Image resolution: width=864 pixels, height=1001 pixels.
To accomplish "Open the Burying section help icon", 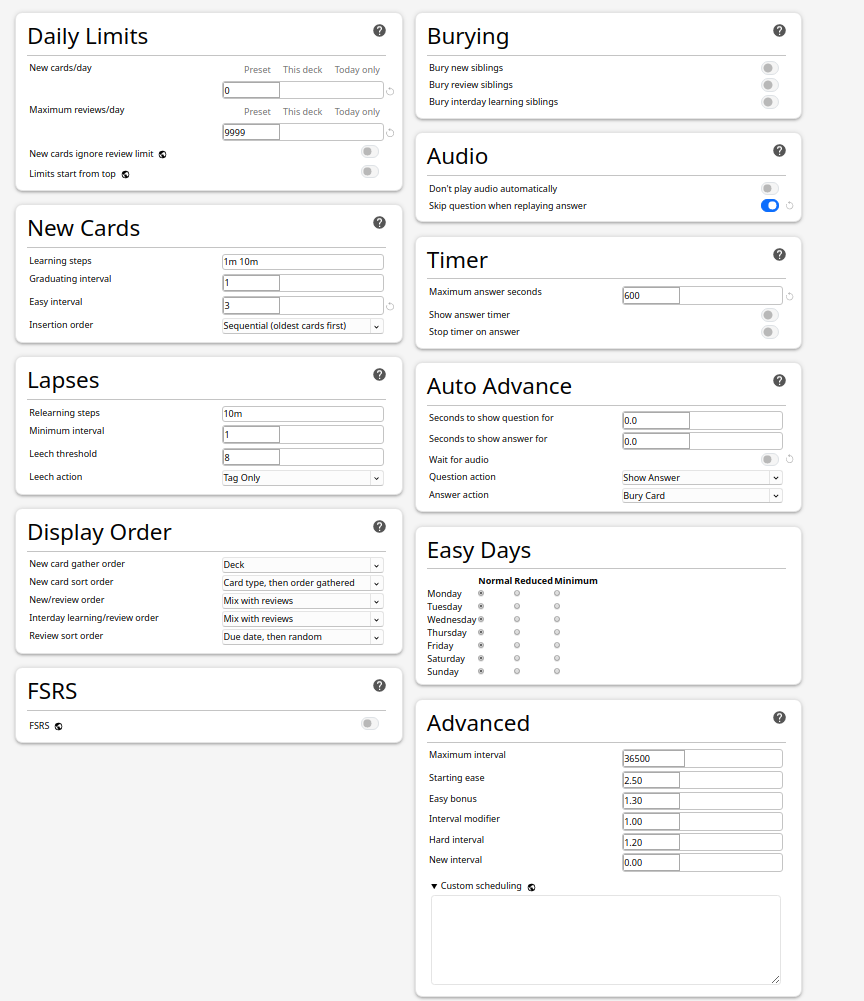I will pos(779,31).
